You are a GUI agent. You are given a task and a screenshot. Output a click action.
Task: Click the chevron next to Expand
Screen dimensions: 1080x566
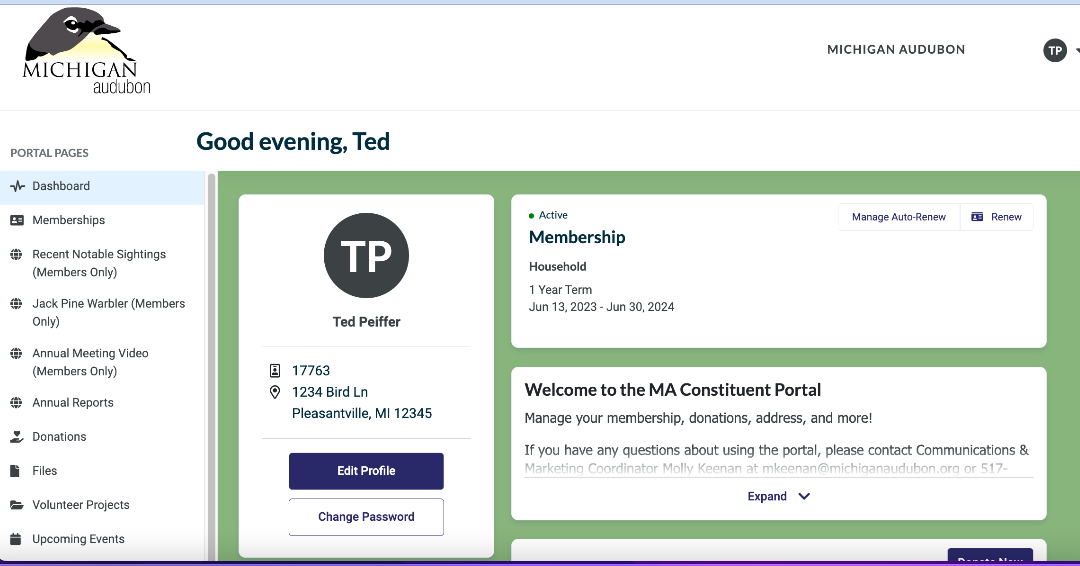pos(804,496)
